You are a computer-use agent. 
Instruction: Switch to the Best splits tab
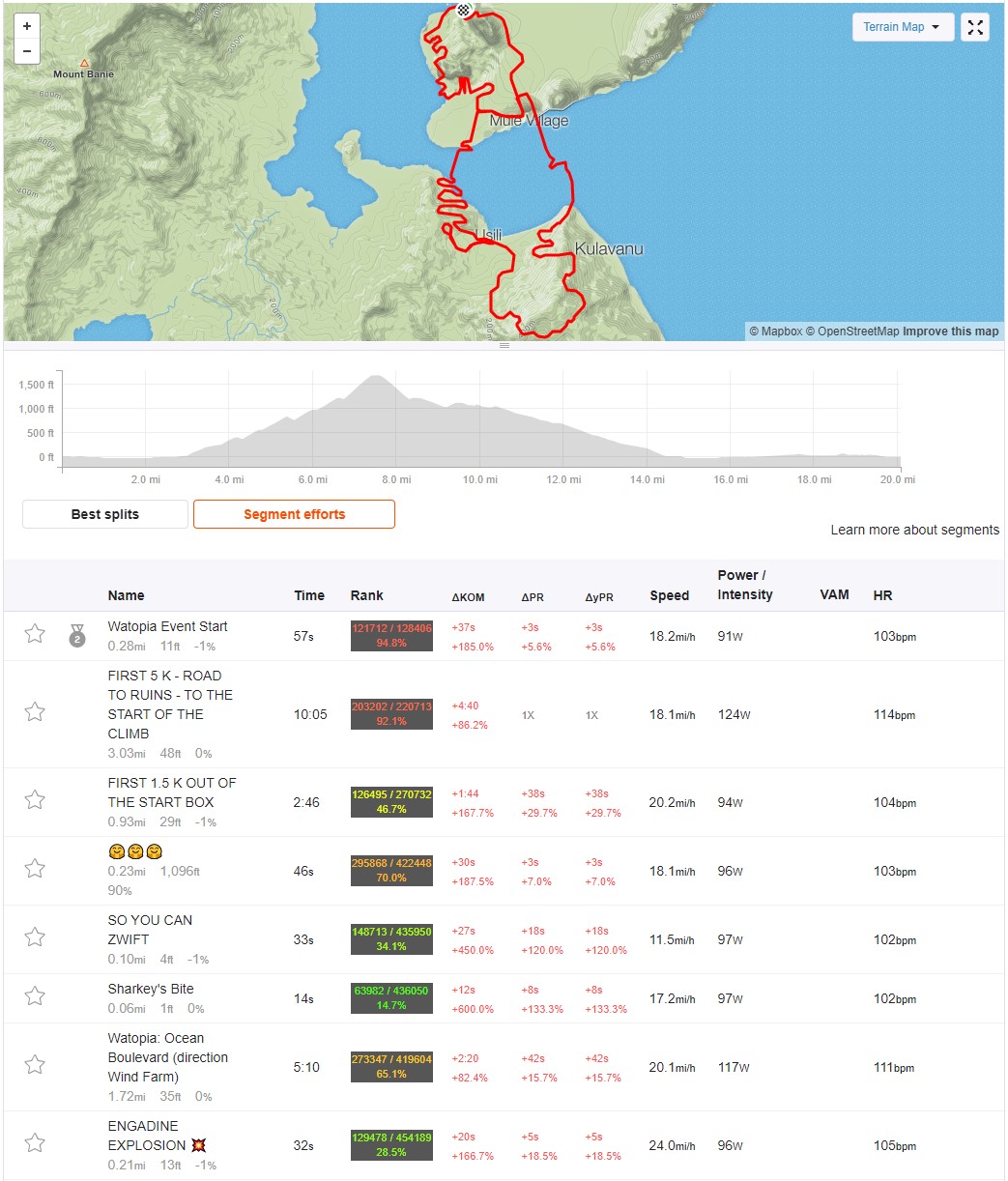point(105,514)
